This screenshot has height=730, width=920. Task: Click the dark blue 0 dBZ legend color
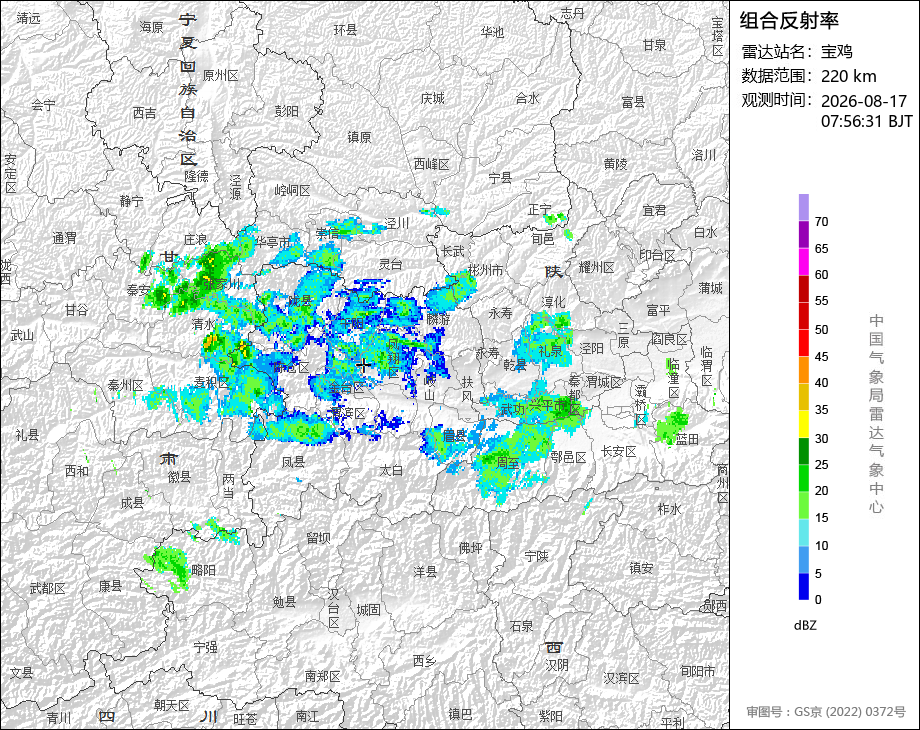pyautogui.click(x=804, y=586)
